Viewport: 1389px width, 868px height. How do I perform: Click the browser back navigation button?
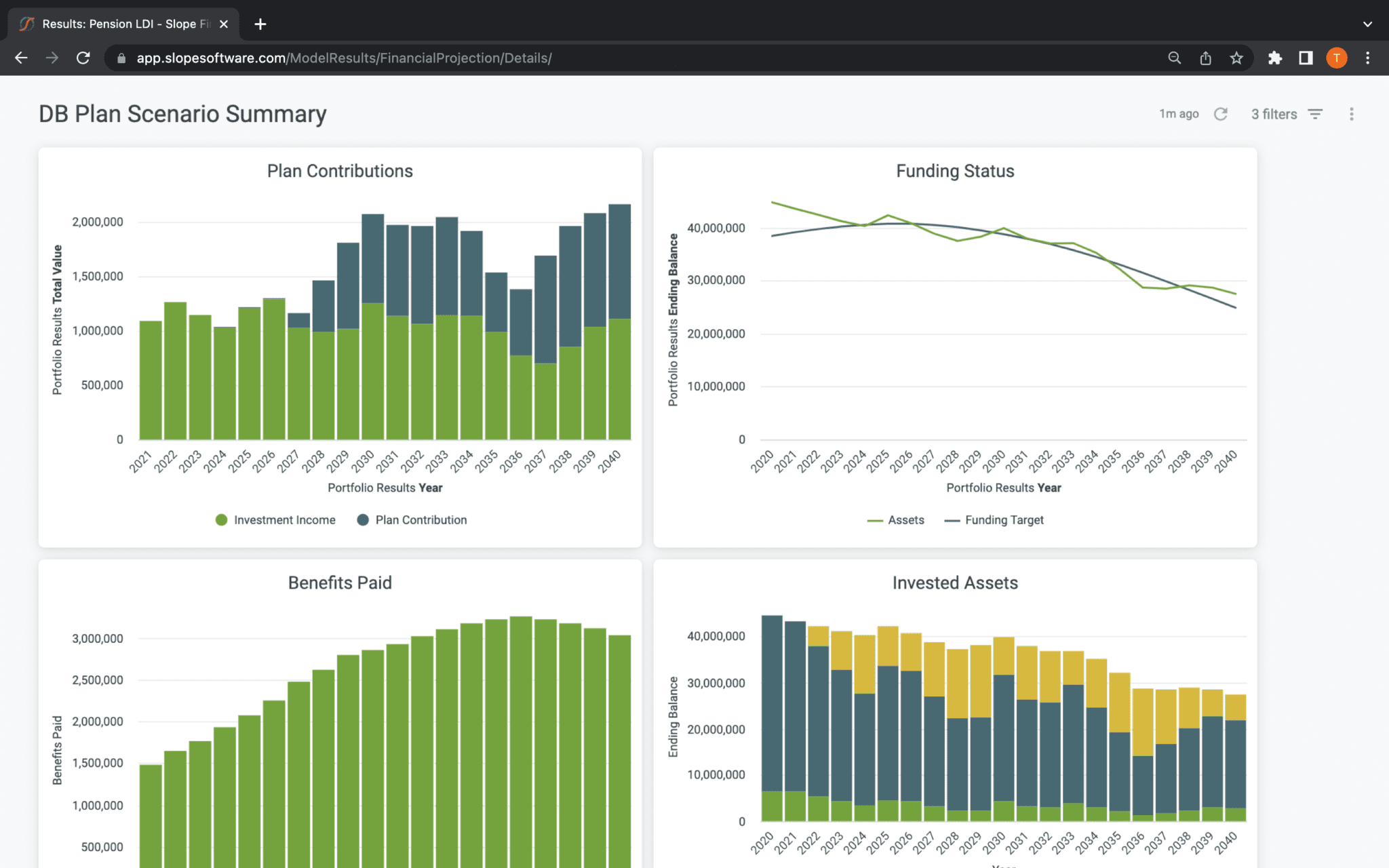point(21,58)
